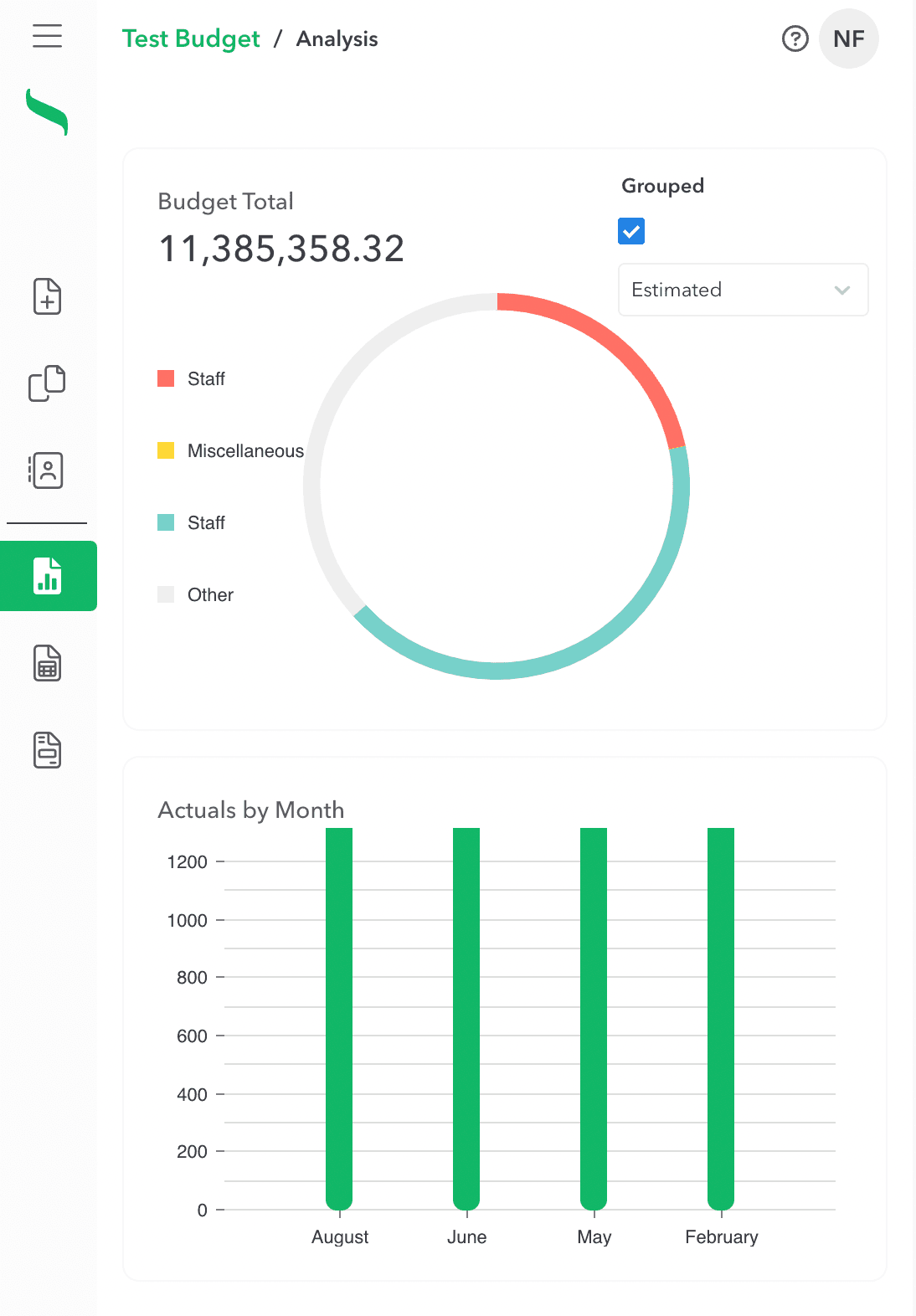This screenshot has width=916, height=1316.
Task: Open the duplicate/copy documents sidebar icon
Action: (48, 383)
